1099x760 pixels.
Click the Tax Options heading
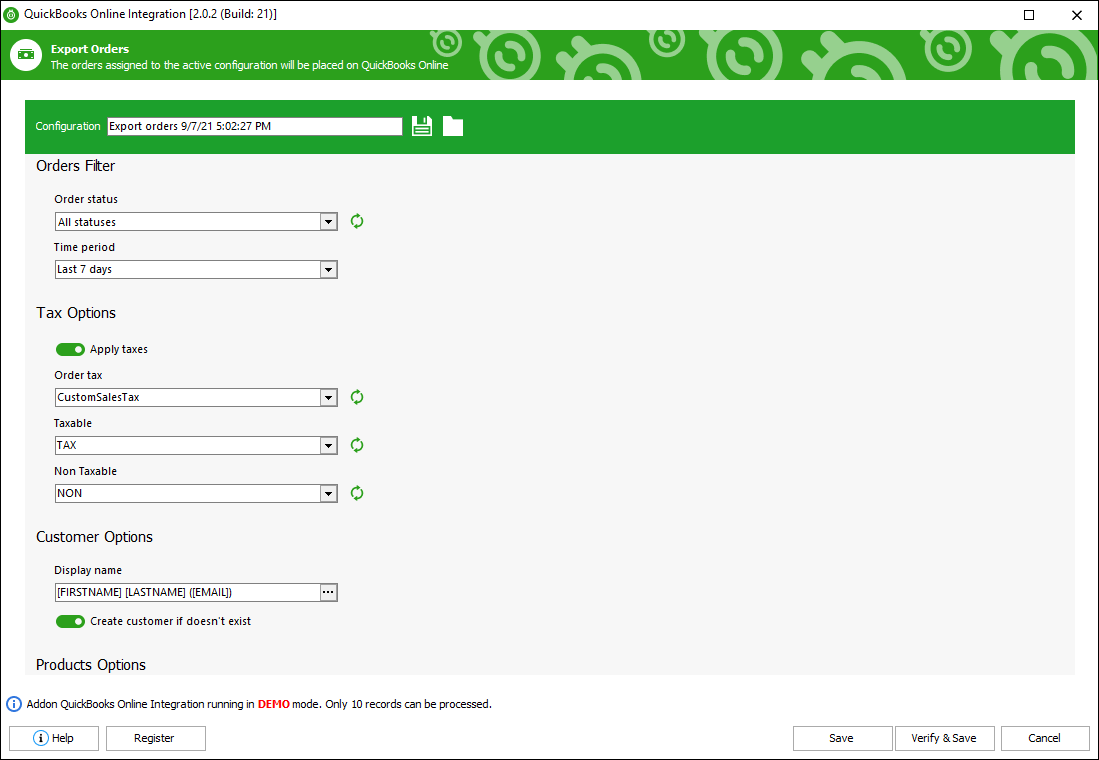click(x=76, y=313)
